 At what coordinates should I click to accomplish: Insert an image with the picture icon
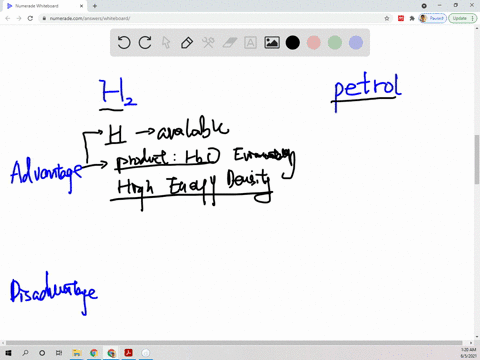[272, 43]
